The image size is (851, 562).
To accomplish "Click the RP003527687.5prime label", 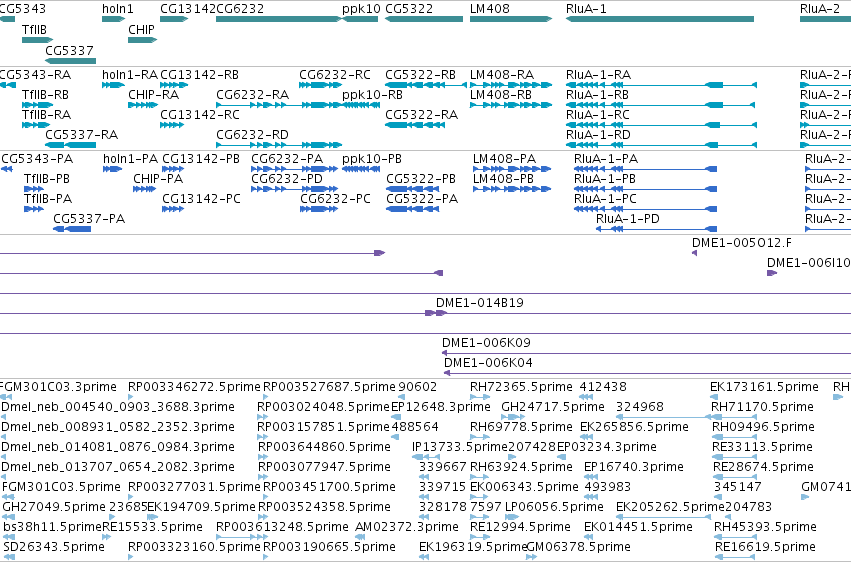I will 329,387.
